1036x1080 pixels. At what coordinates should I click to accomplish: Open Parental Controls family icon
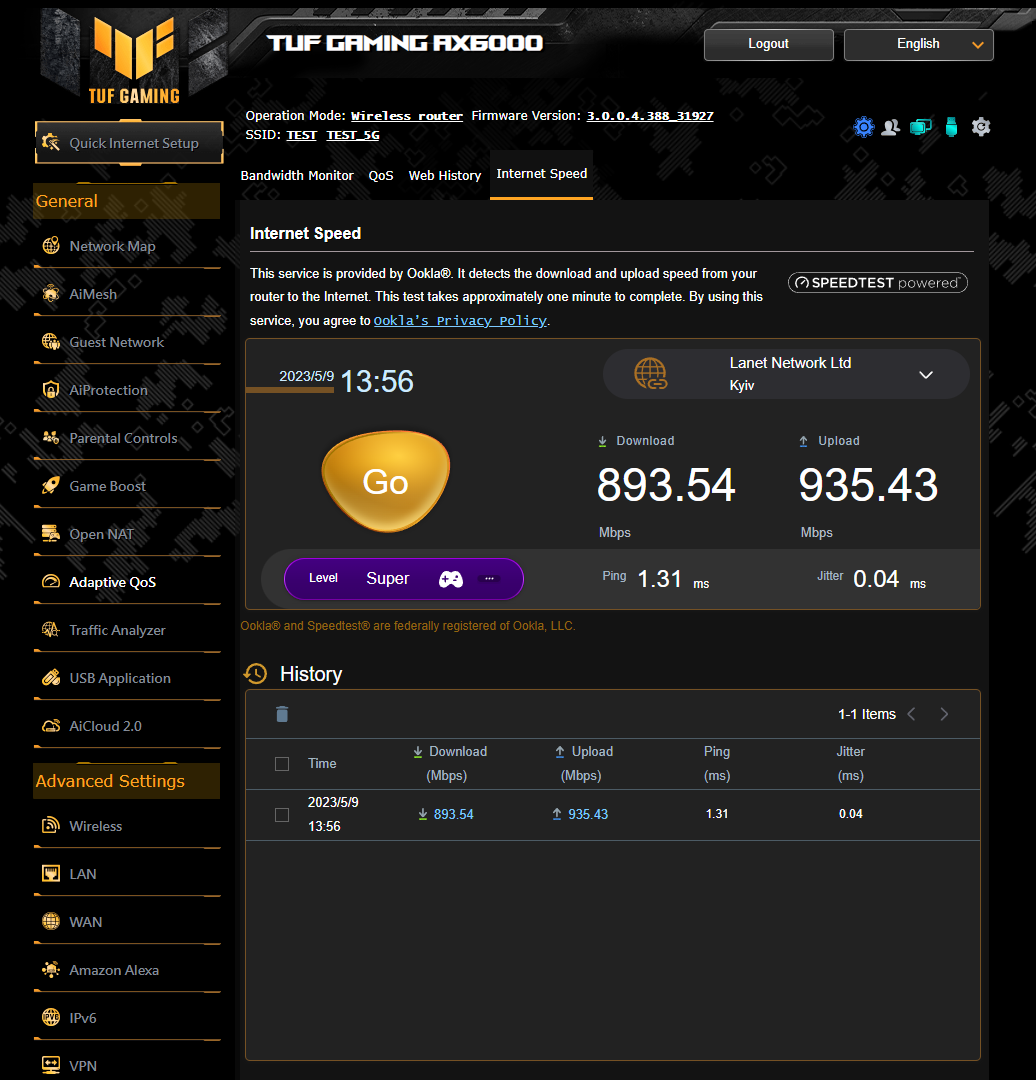(51, 438)
